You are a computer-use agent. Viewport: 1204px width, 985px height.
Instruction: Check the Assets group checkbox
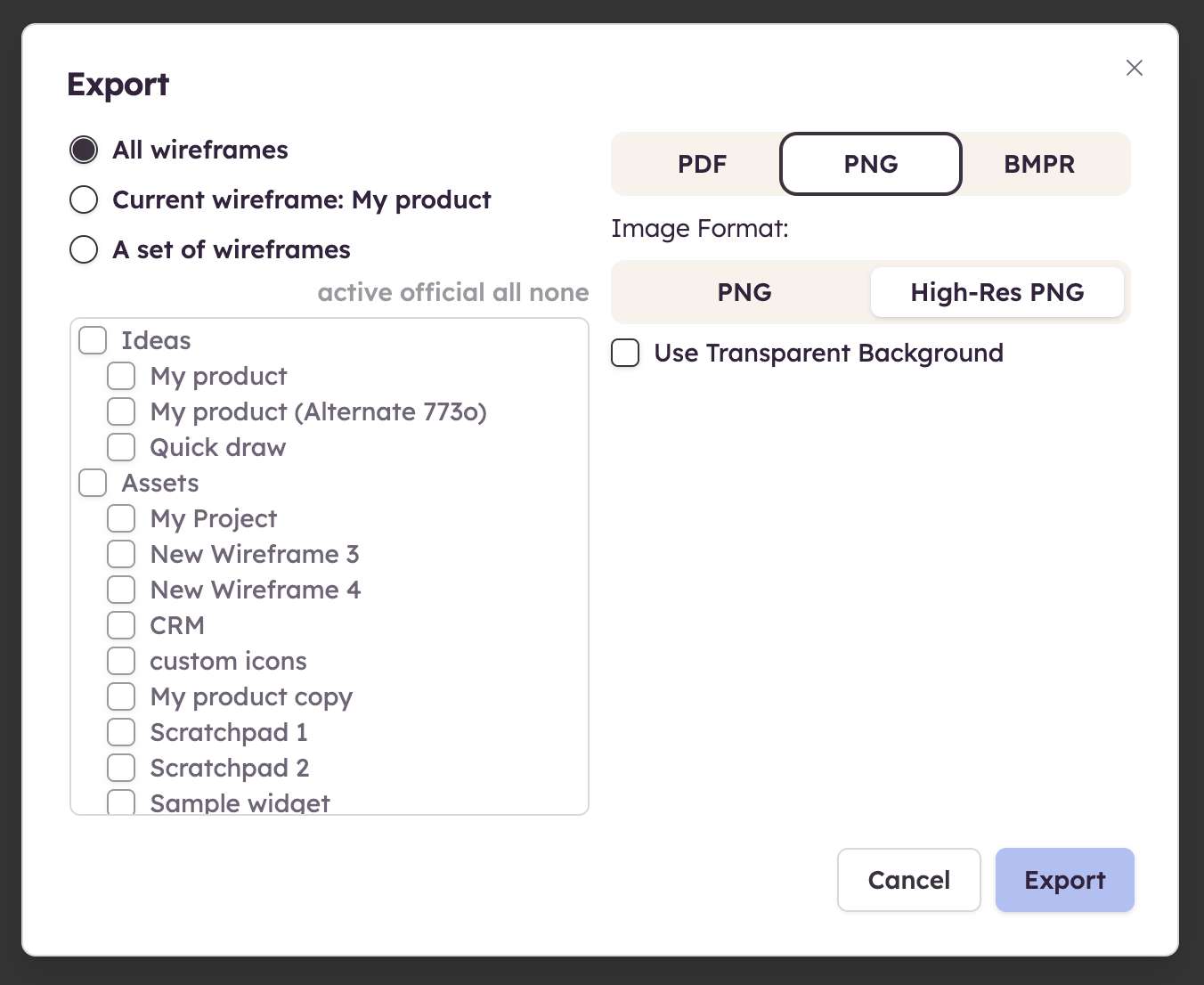point(93,483)
